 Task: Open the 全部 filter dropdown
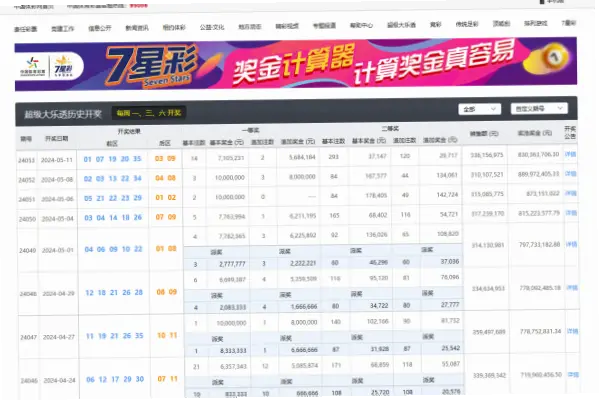point(479,109)
